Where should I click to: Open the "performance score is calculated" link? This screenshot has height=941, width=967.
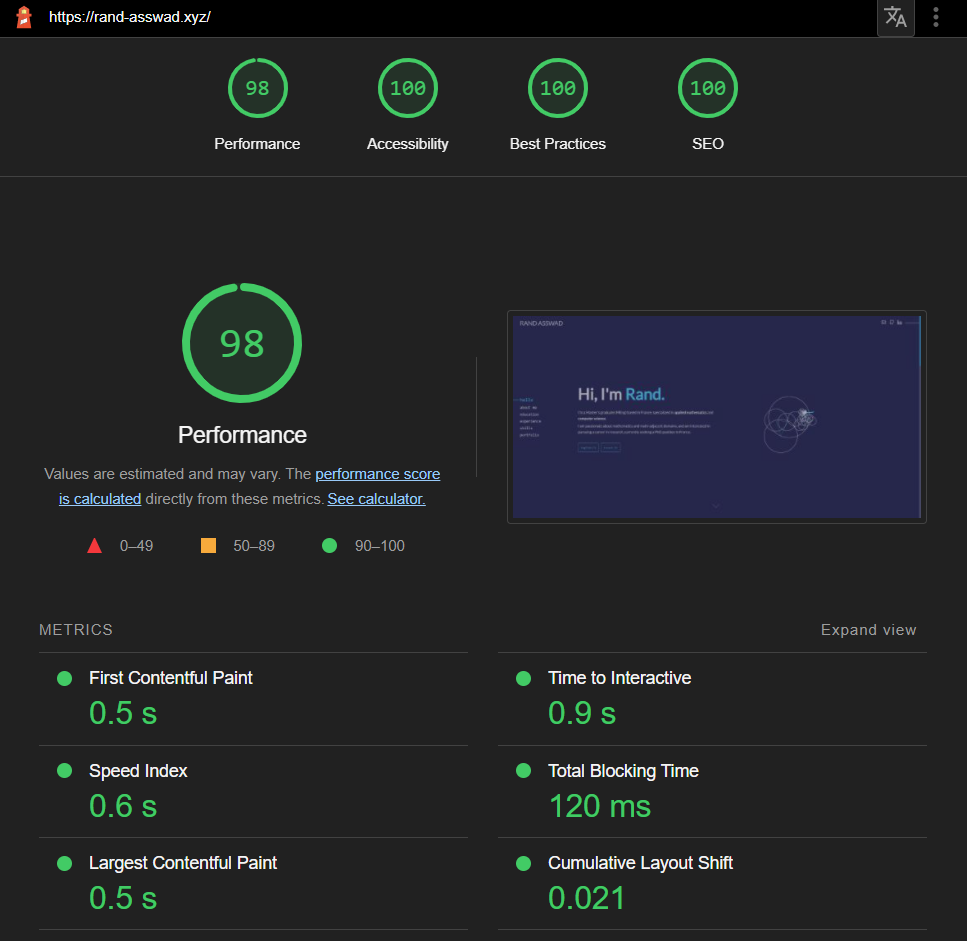377,474
